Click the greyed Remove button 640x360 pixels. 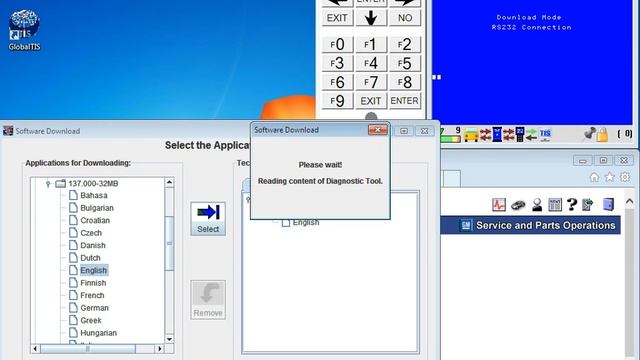(x=208, y=300)
